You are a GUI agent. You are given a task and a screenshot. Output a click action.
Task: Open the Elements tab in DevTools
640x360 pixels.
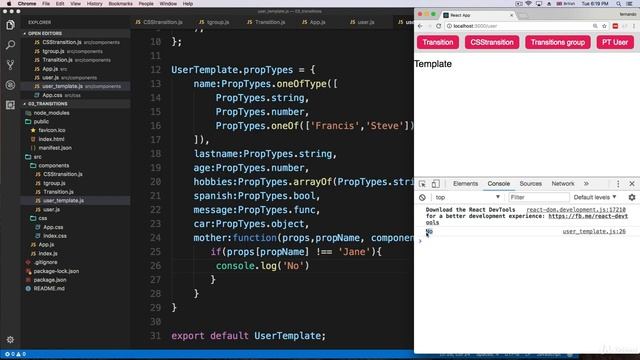tap(465, 184)
